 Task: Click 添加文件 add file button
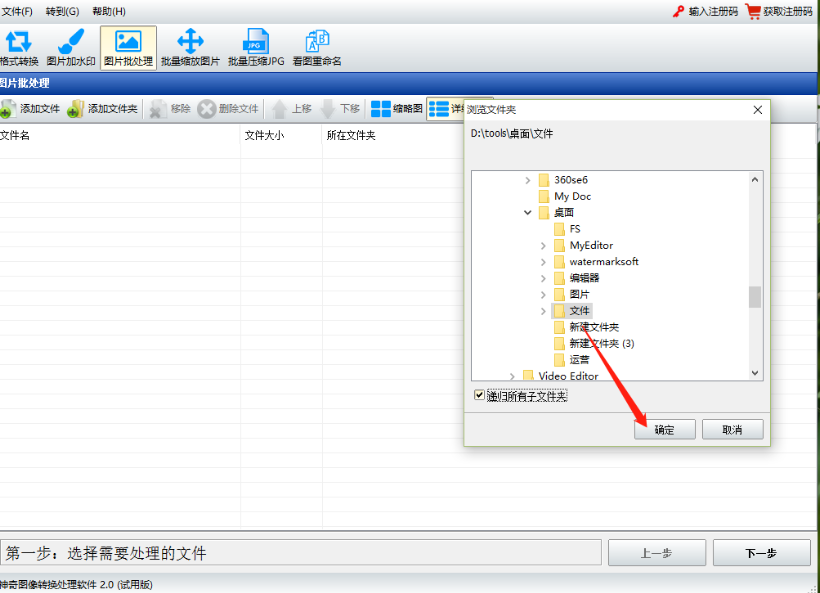(30, 109)
